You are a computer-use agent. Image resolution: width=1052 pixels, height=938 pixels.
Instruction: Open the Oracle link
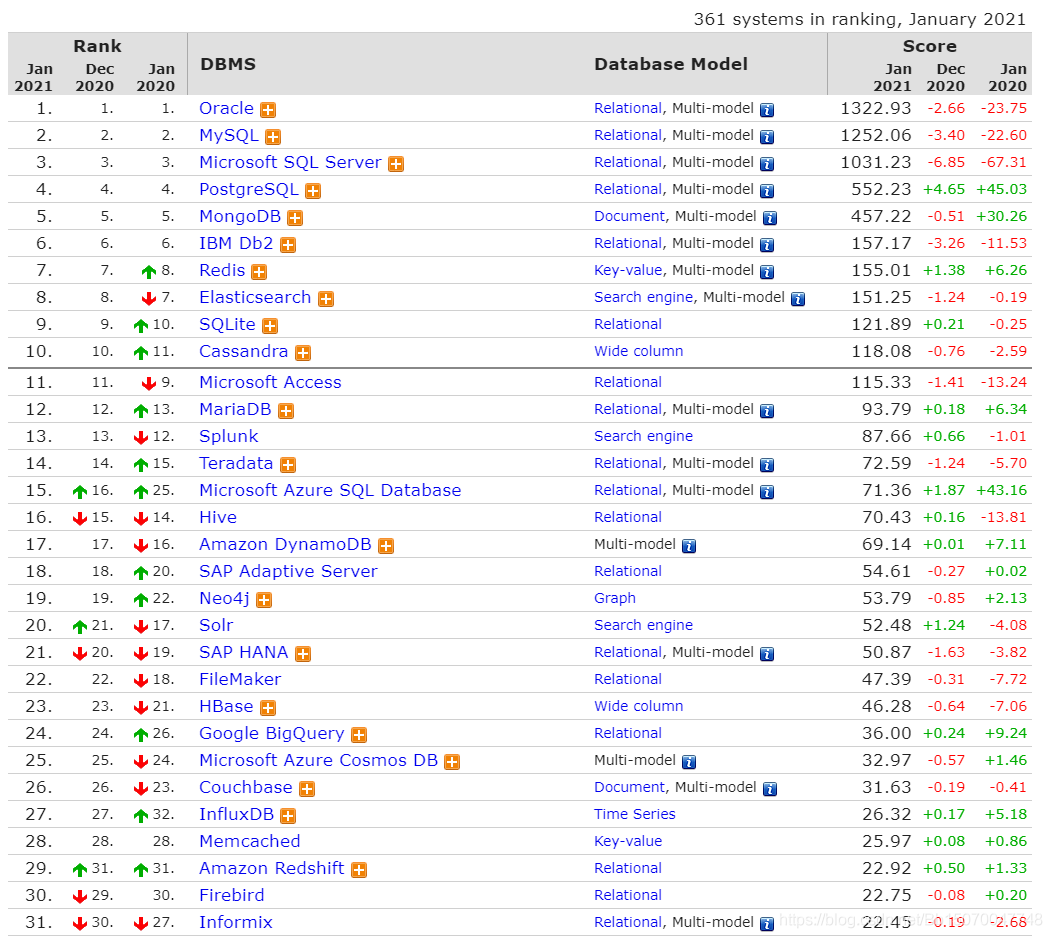tap(227, 109)
